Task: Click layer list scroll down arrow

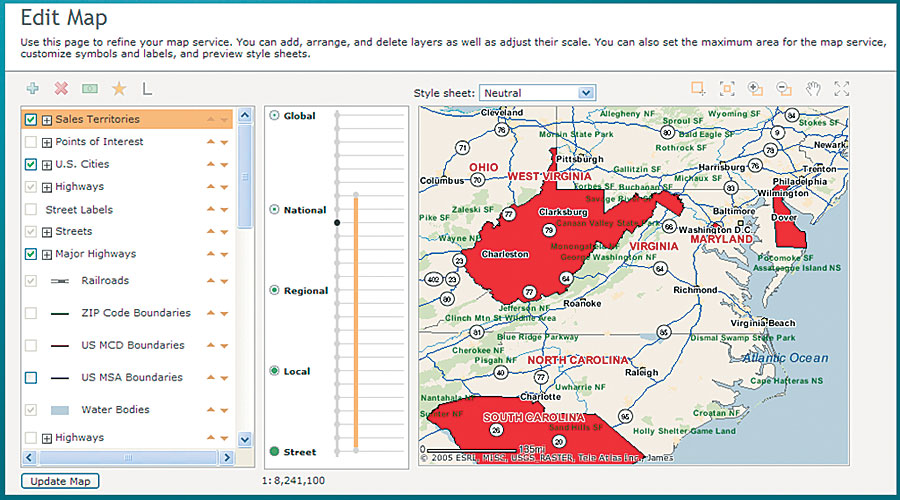Action: (245, 440)
